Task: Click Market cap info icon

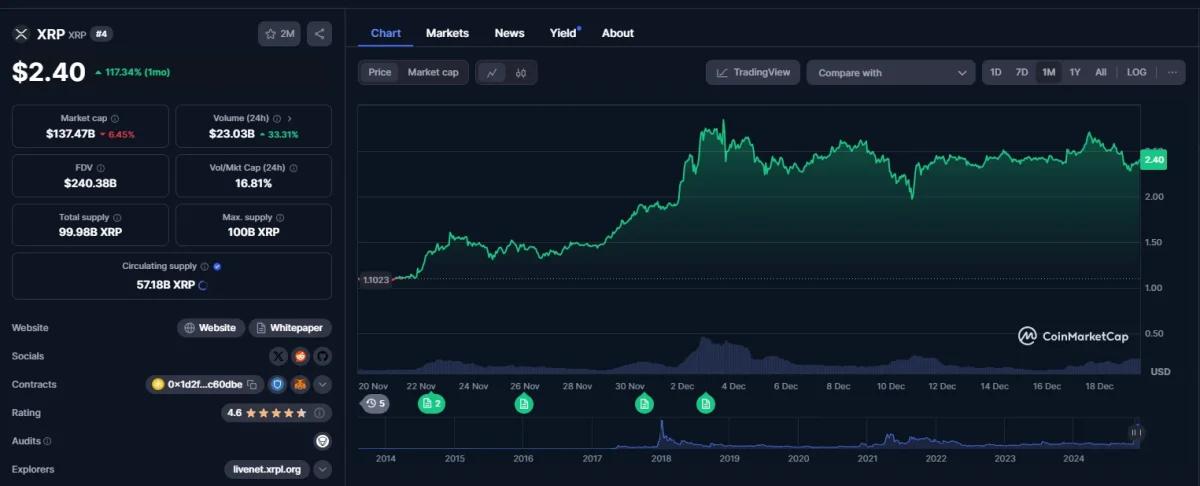Action: pyautogui.click(x=115, y=118)
